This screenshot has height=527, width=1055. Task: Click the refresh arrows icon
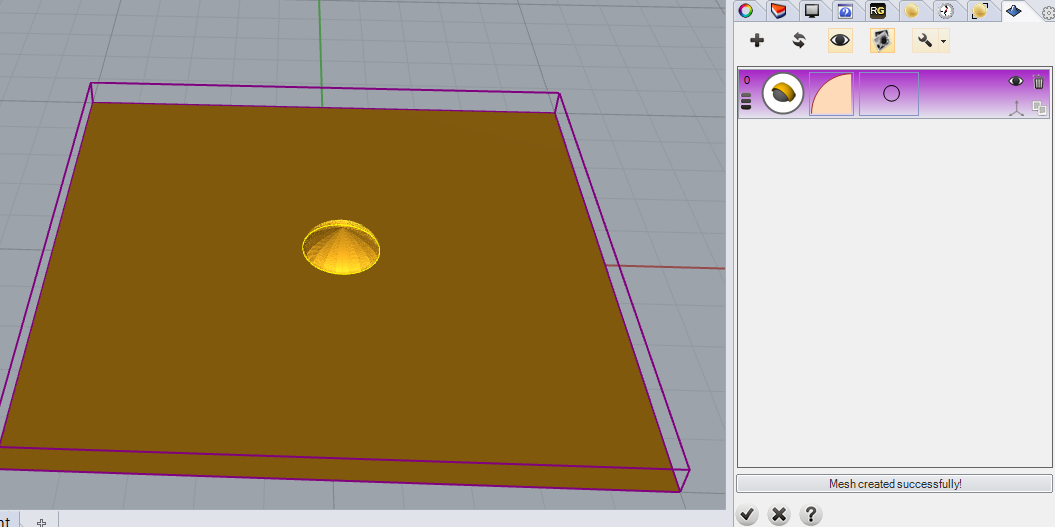coord(799,41)
